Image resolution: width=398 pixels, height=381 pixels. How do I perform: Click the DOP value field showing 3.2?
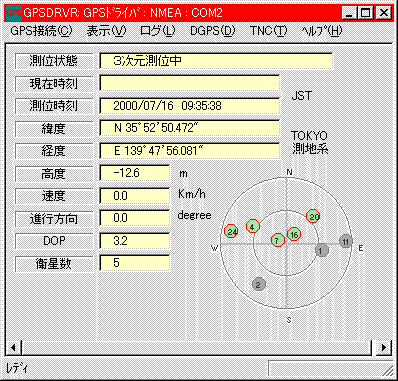tap(135, 241)
